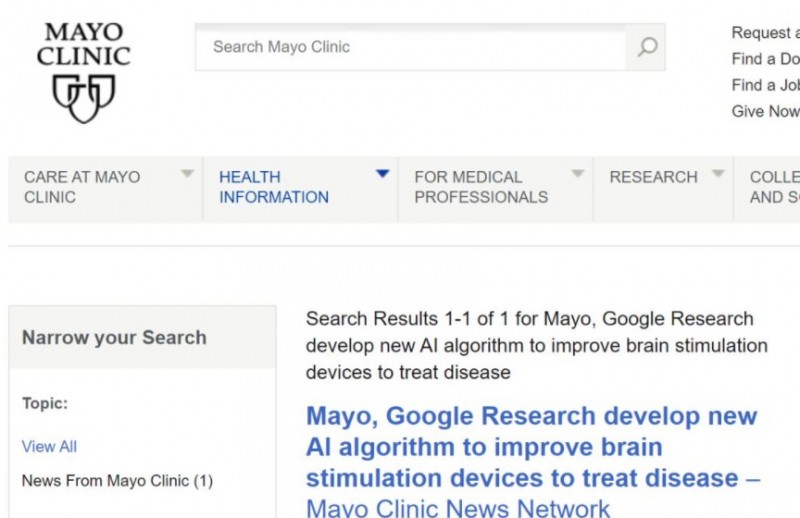Open the partially visible College menu item
The width and height of the screenshot is (800, 518).
click(774, 187)
